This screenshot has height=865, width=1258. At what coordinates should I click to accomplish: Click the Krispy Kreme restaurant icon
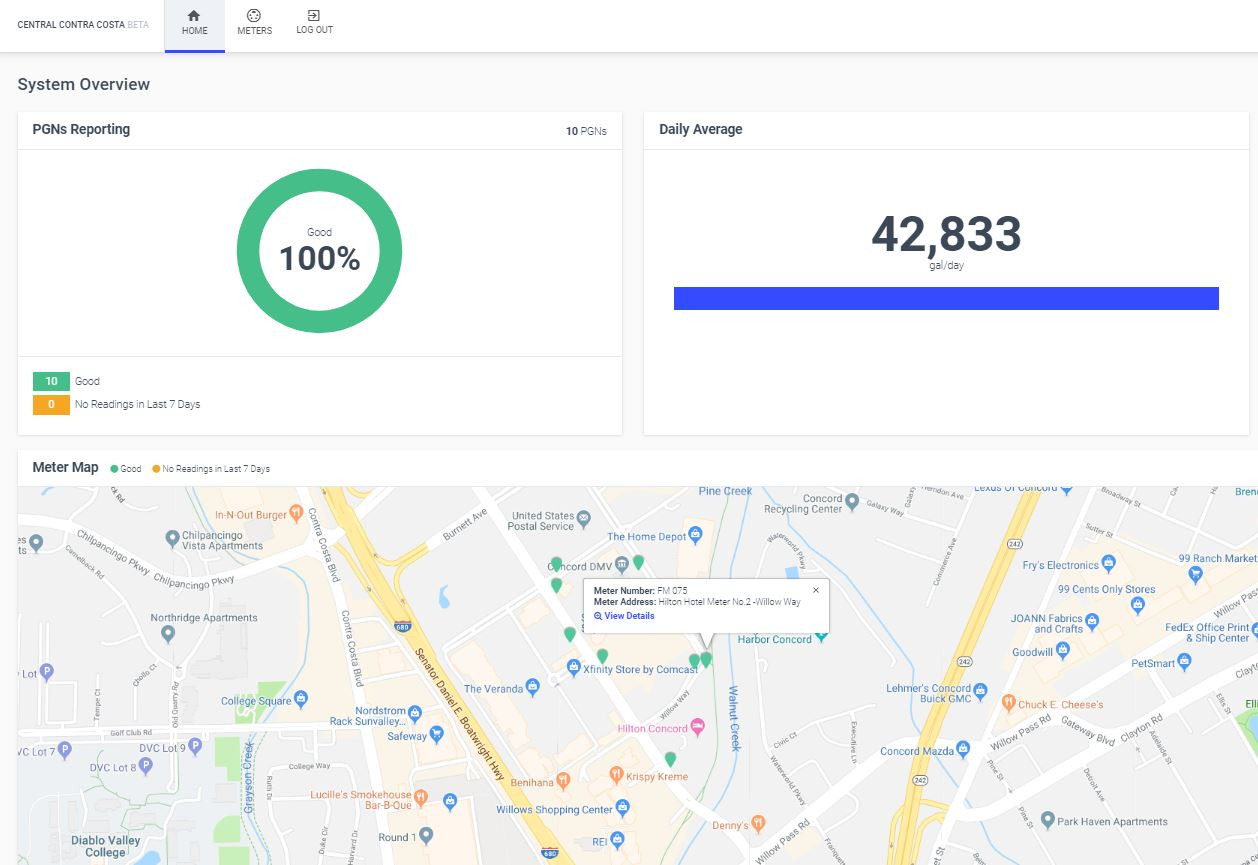tap(617, 775)
